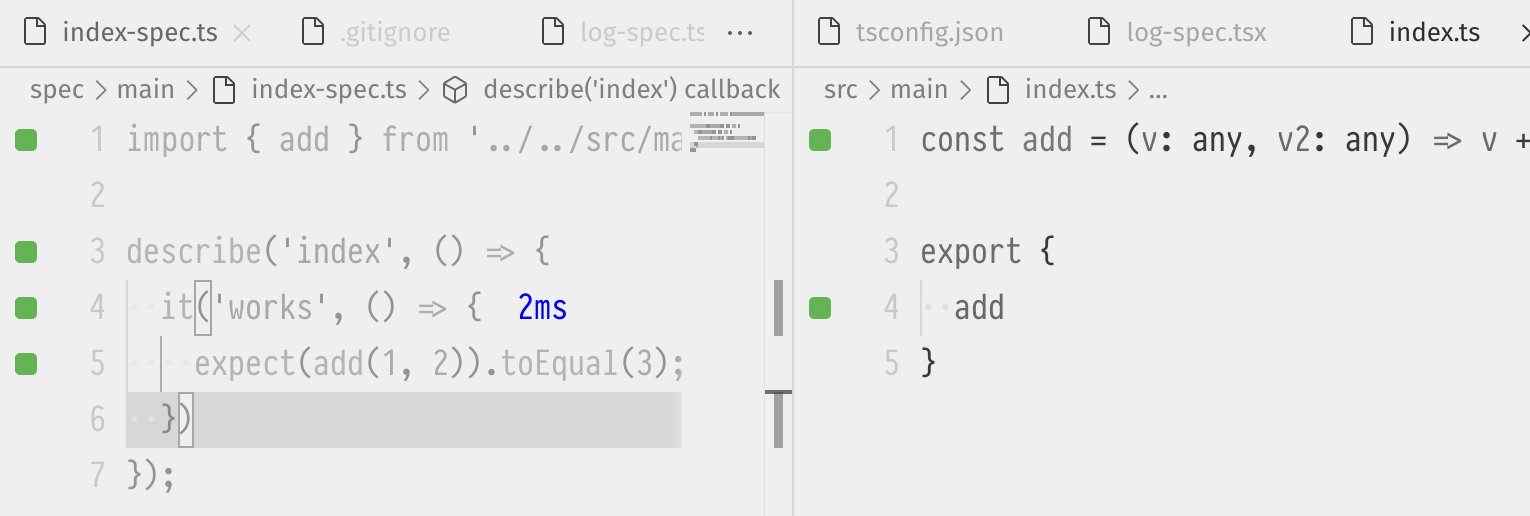Image resolution: width=1530 pixels, height=516 pixels.
Task: Click the 2ms test duration label
Action: 543,308
